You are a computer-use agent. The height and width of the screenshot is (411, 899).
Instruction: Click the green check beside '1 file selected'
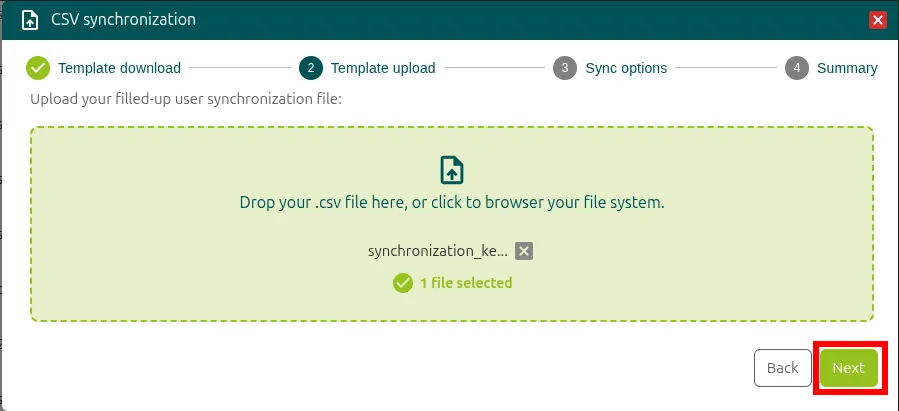point(402,283)
